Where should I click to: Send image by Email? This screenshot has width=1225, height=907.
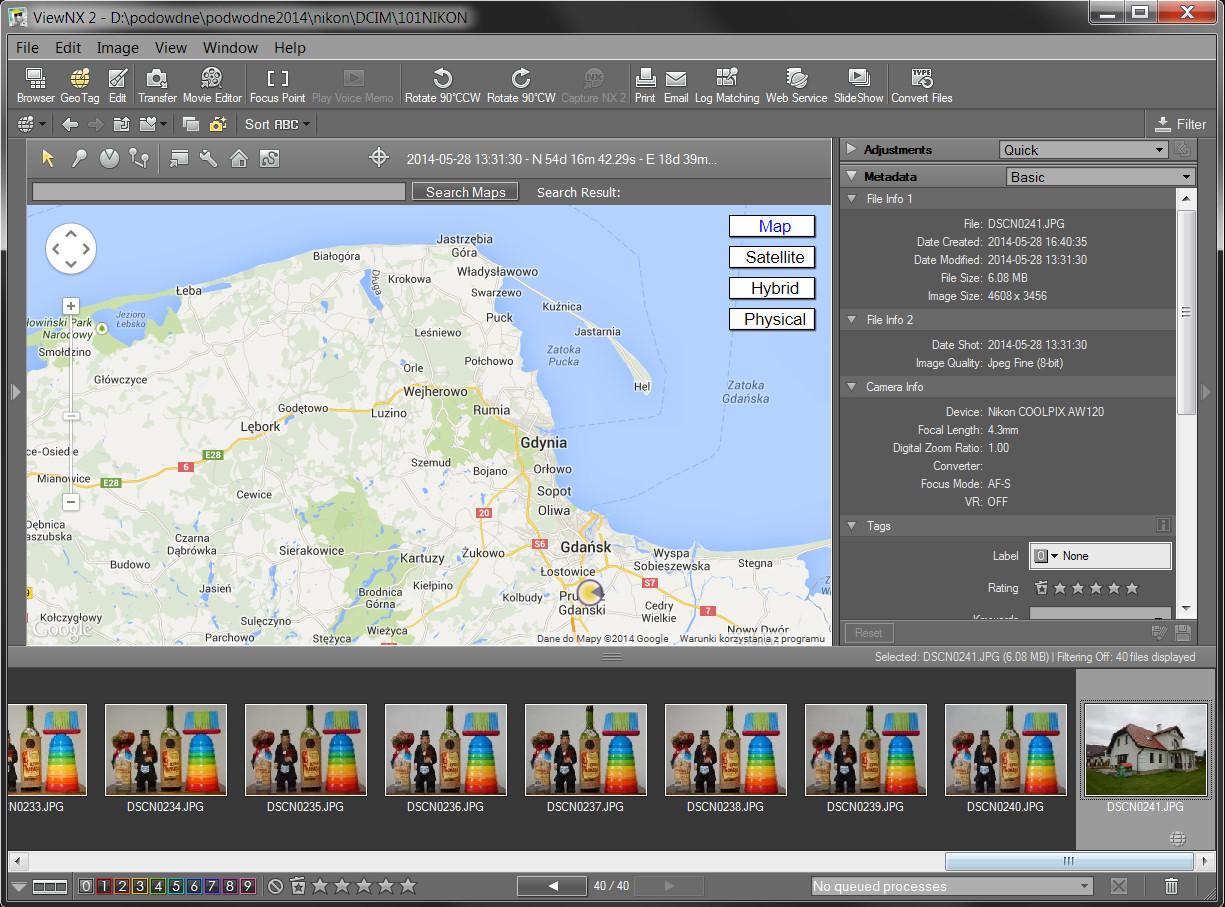(x=676, y=85)
